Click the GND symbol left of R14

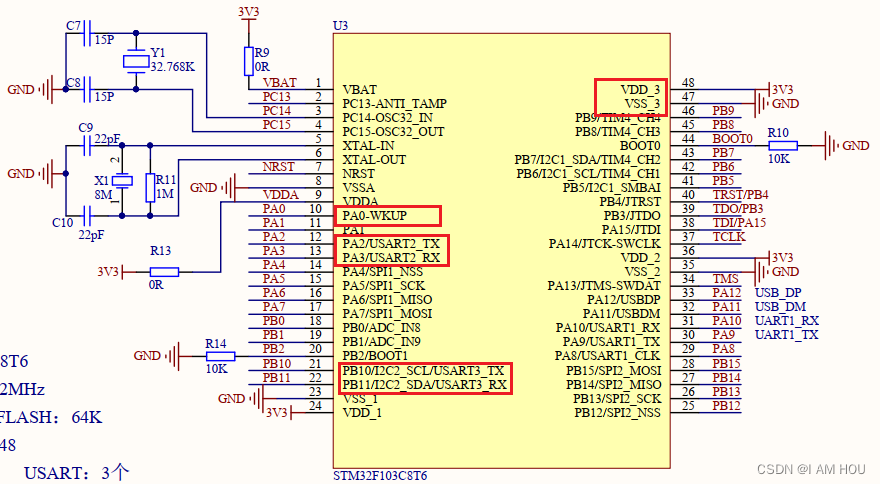coord(157,356)
